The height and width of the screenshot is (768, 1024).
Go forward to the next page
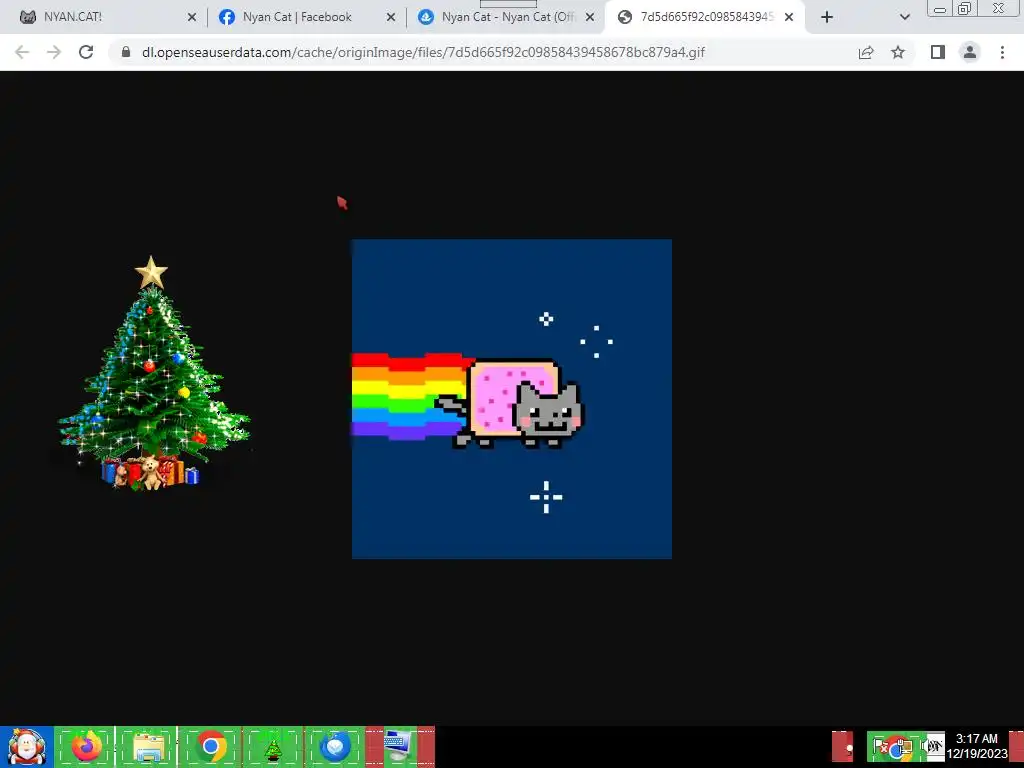pyautogui.click(x=54, y=52)
